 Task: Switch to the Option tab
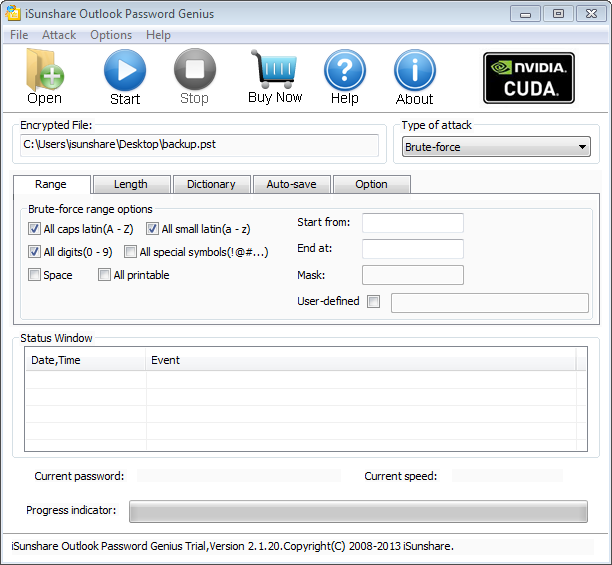372,184
